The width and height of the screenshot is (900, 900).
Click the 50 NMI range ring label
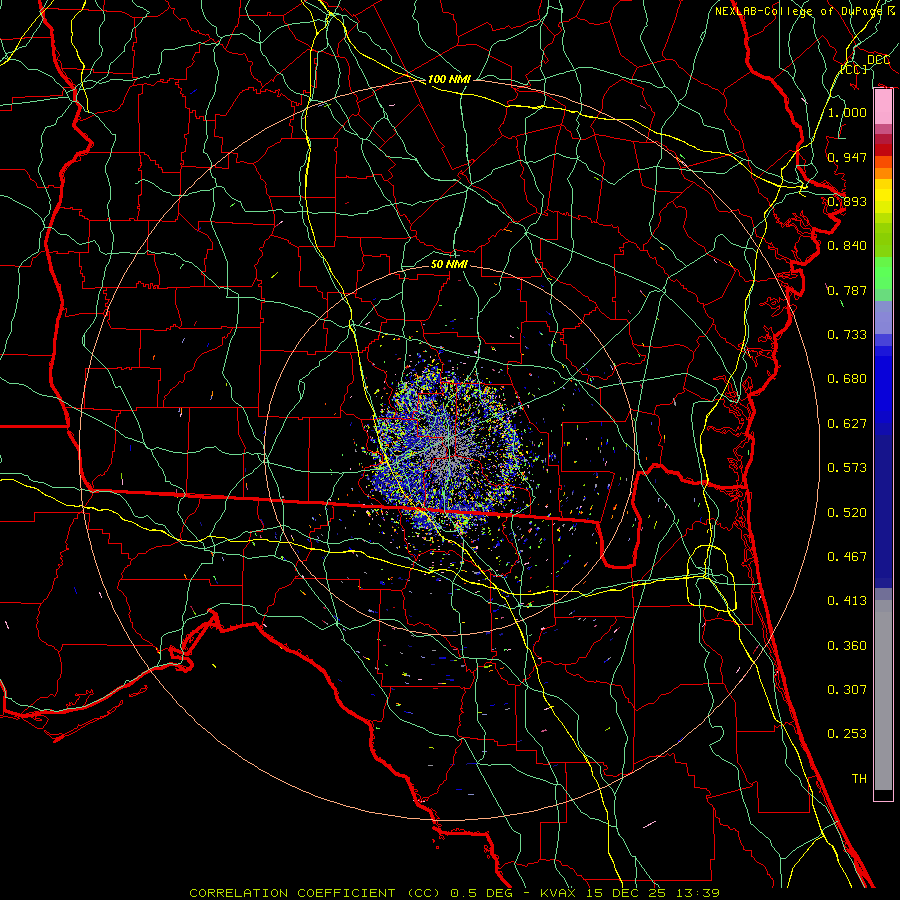(x=449, y=264)
